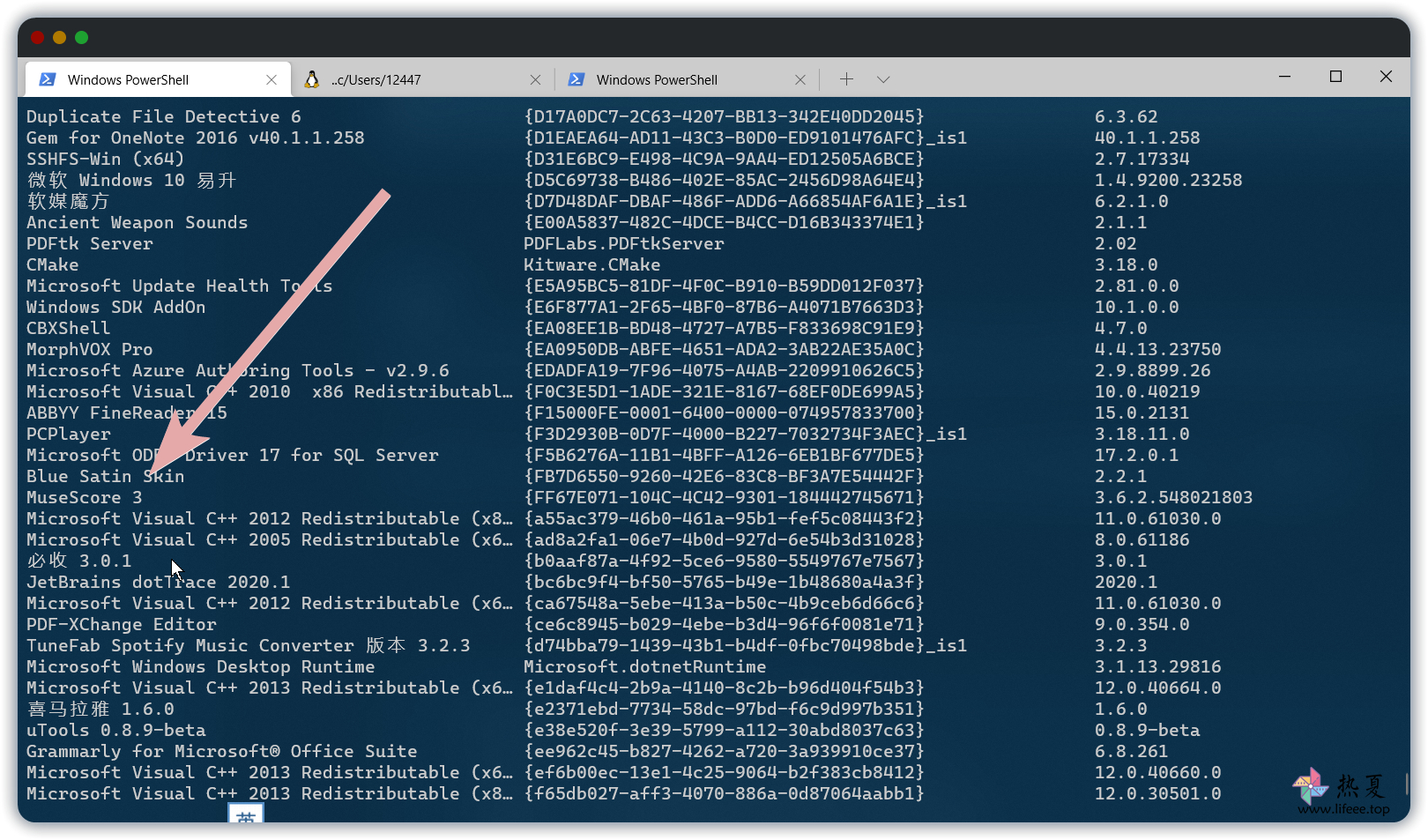Image resolution: width=1428 pixels, height=840 pixels.
Task: Click the version "15.0.2131"
Action: (1142, 413)
